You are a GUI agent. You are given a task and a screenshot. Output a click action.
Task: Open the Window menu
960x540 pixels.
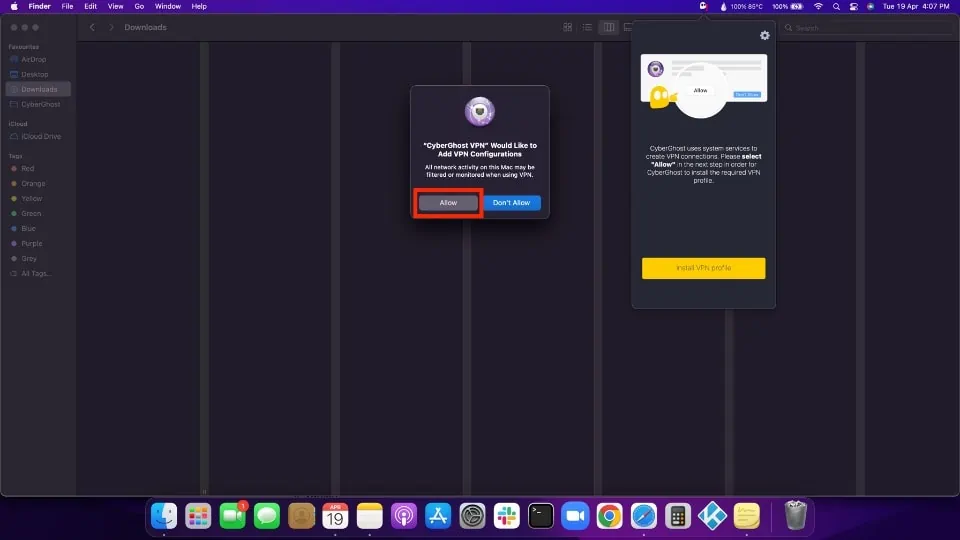[168, 6]
